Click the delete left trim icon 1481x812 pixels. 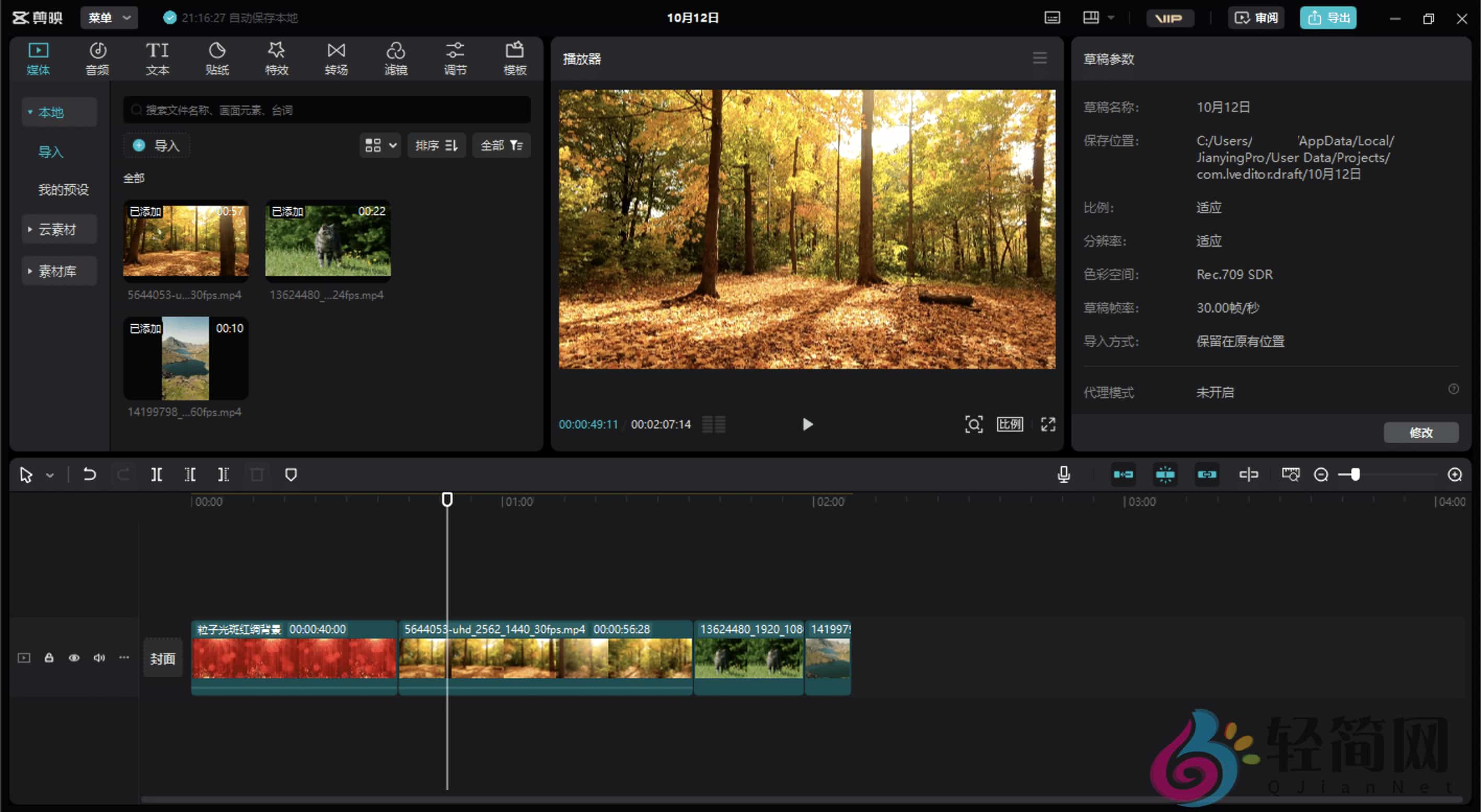(190, 474)
